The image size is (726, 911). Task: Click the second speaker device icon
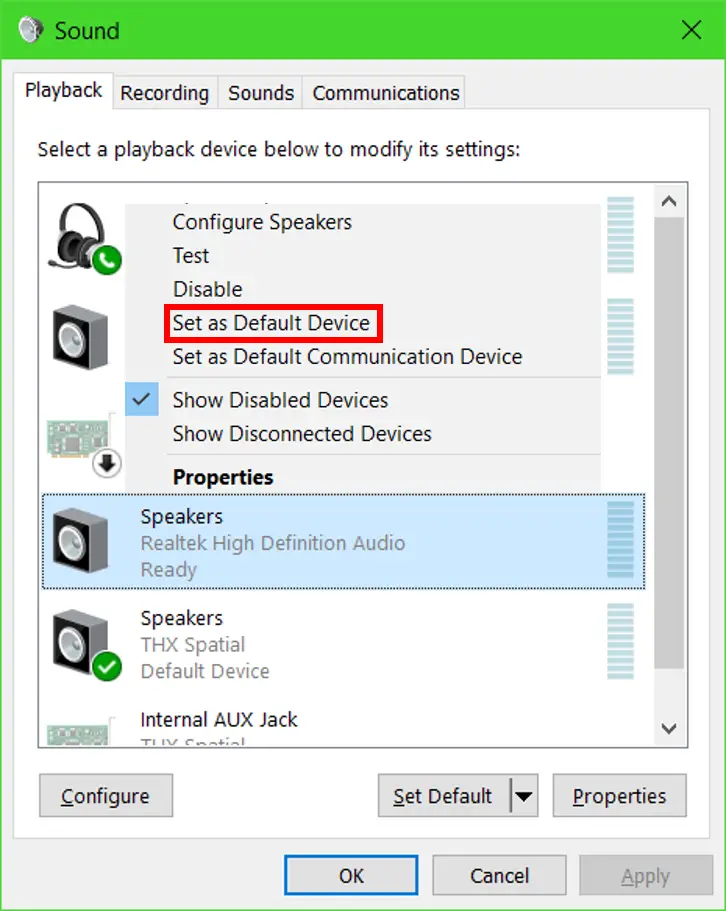(80, 337)
